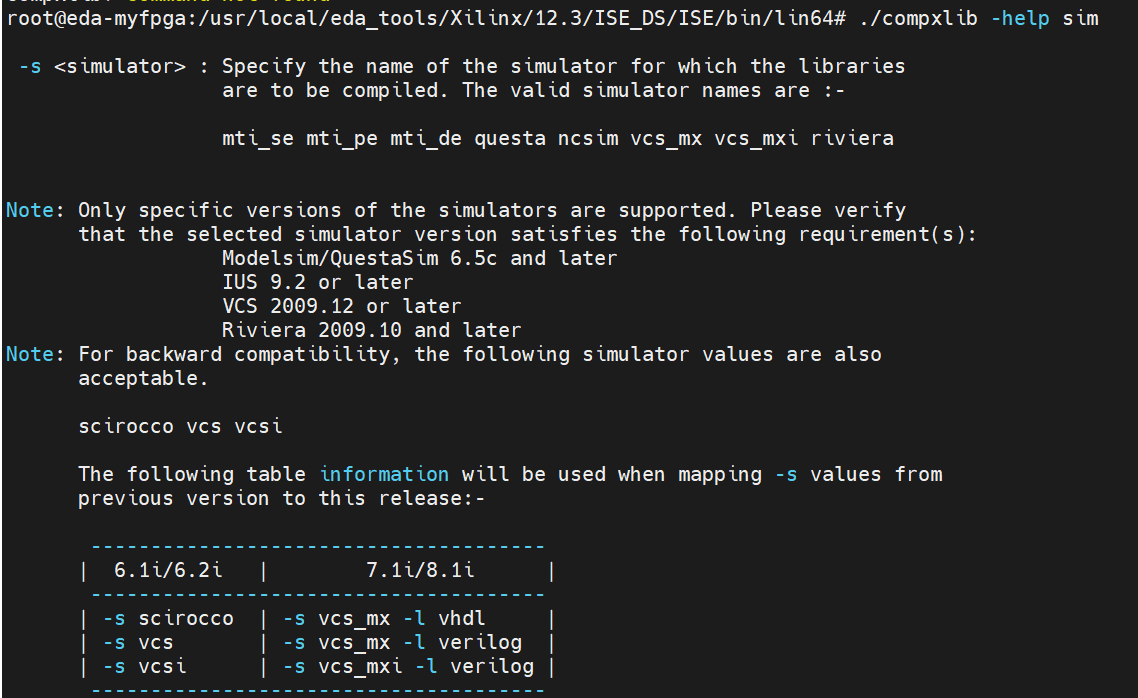Click "Riviera 2009.10 and later" text
Screen dimensions: 1138x698
tap(372, 330)
